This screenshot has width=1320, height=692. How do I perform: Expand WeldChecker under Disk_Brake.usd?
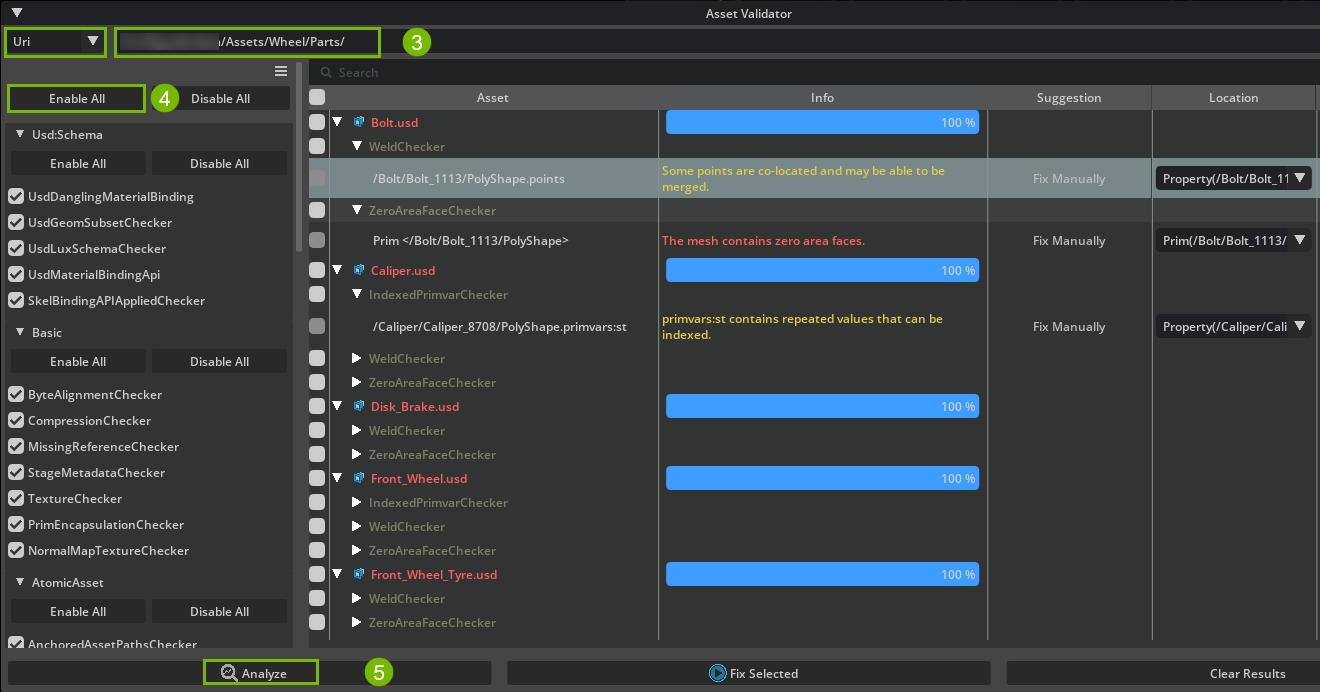tap(357, 430)
